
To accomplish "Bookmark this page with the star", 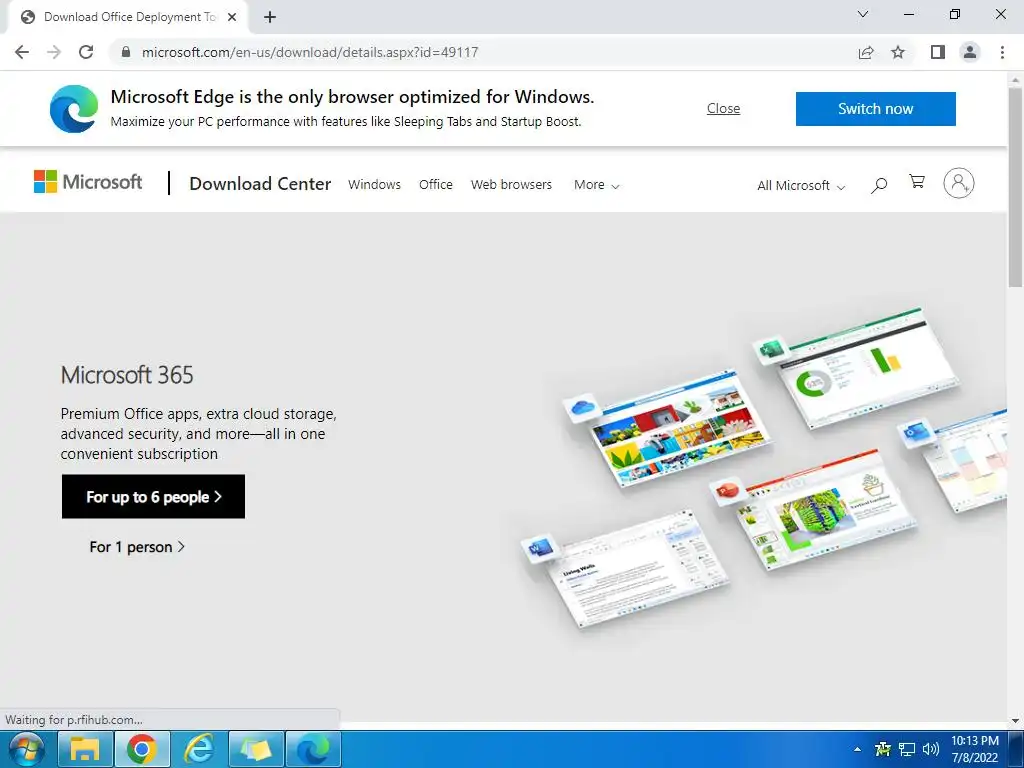I will click(898, 52).
